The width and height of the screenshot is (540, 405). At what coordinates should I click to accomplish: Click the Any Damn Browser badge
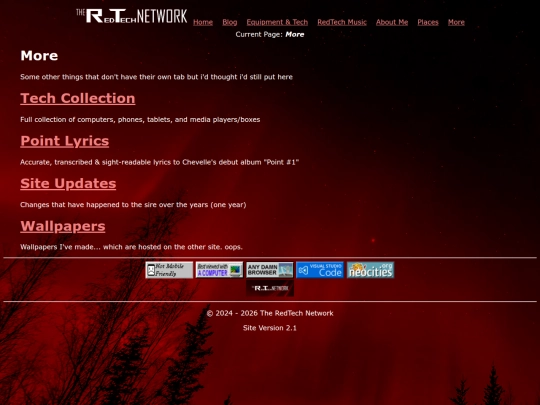tap(270, 270)
